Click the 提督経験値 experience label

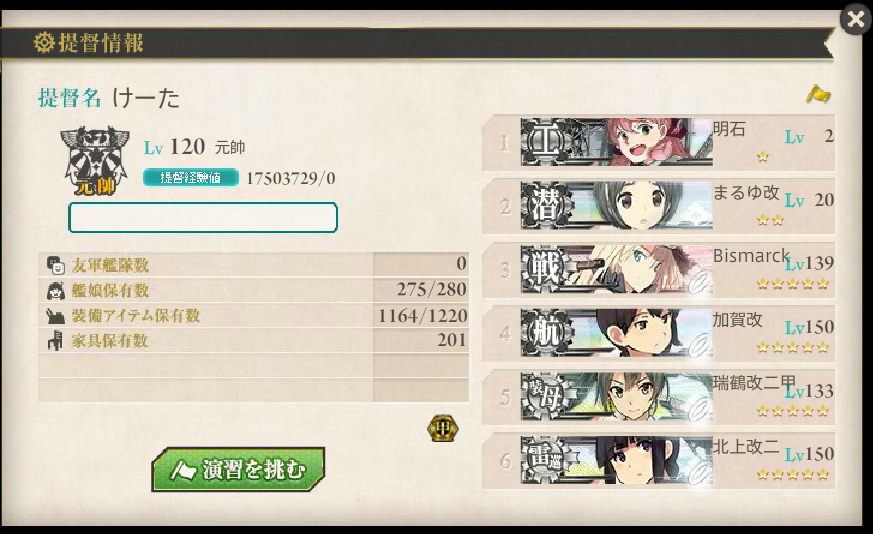191,178
